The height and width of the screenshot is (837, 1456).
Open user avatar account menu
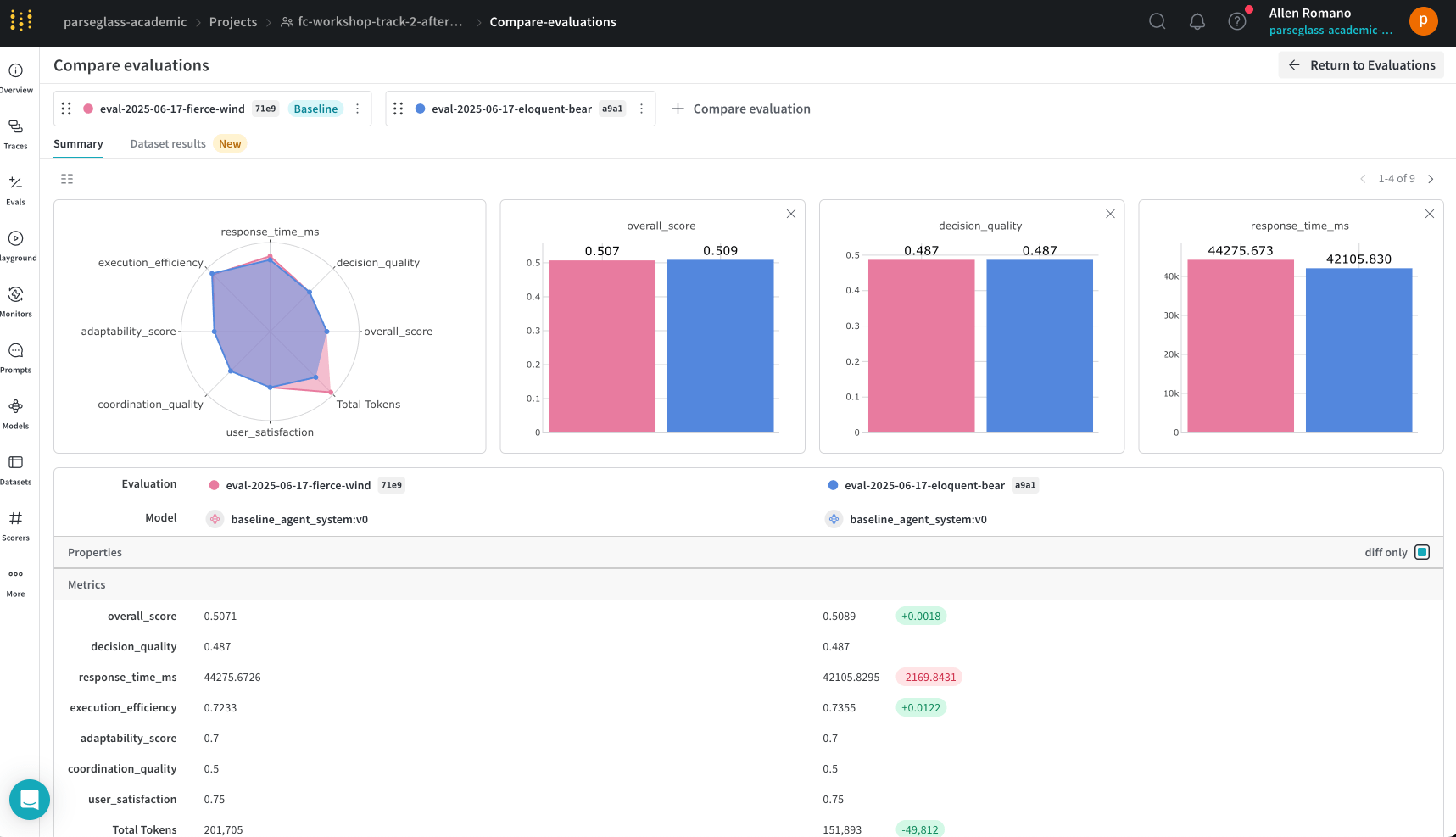tap(1423, 21)
